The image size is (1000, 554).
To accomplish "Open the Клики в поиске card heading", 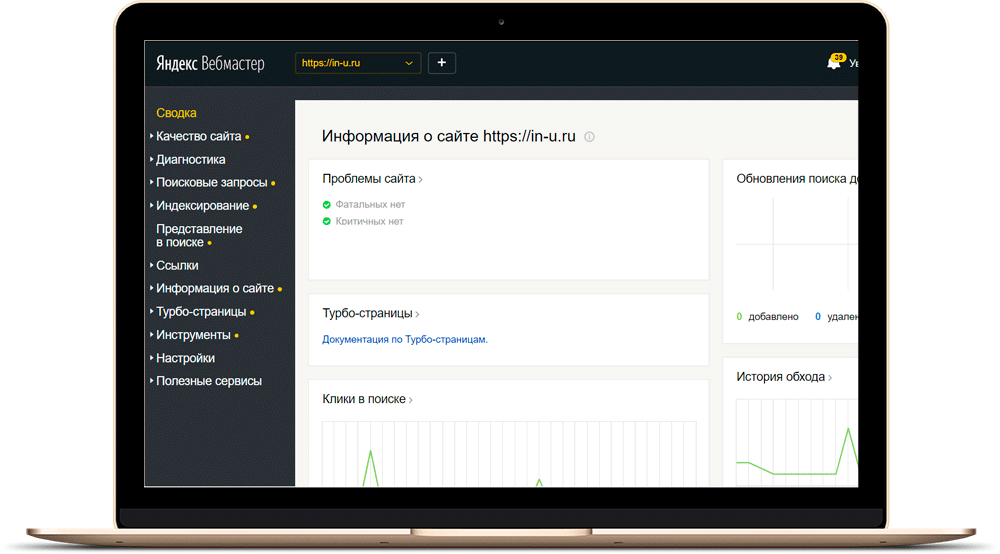I will pos(367,399).
